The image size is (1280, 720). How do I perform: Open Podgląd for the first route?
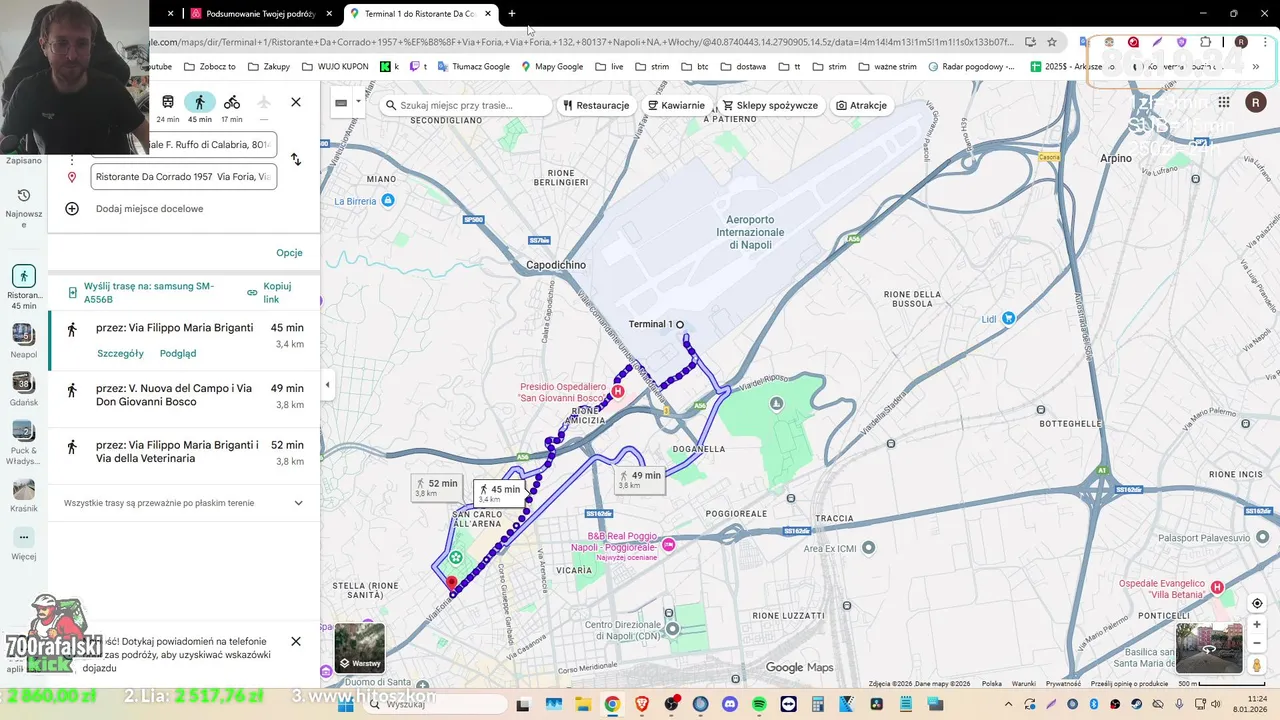(178, 353)
